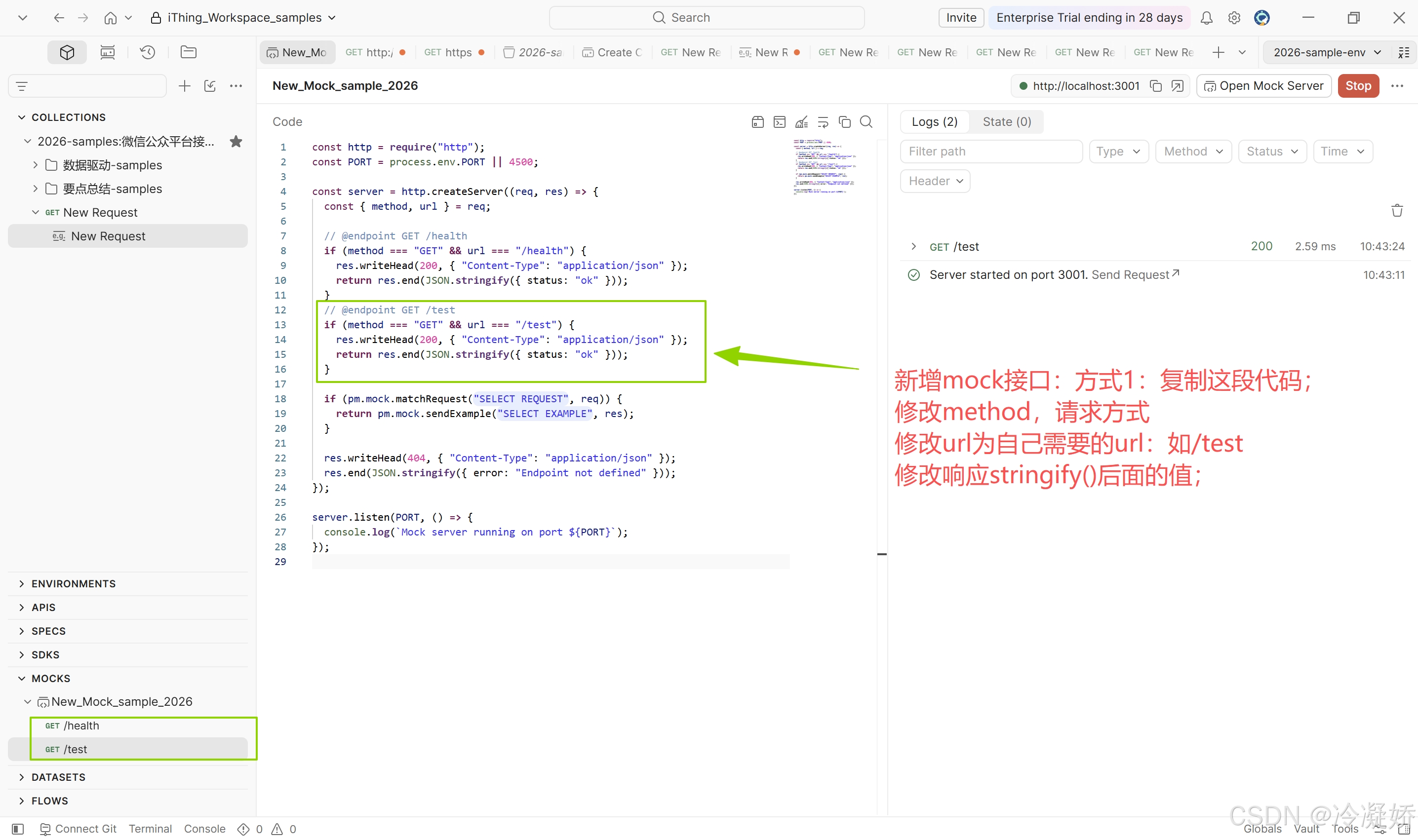The height and width of the screenshot is (840, 1418).
Task: Expand the 数据驱动-samples folder
Action: tap(35, 165)
